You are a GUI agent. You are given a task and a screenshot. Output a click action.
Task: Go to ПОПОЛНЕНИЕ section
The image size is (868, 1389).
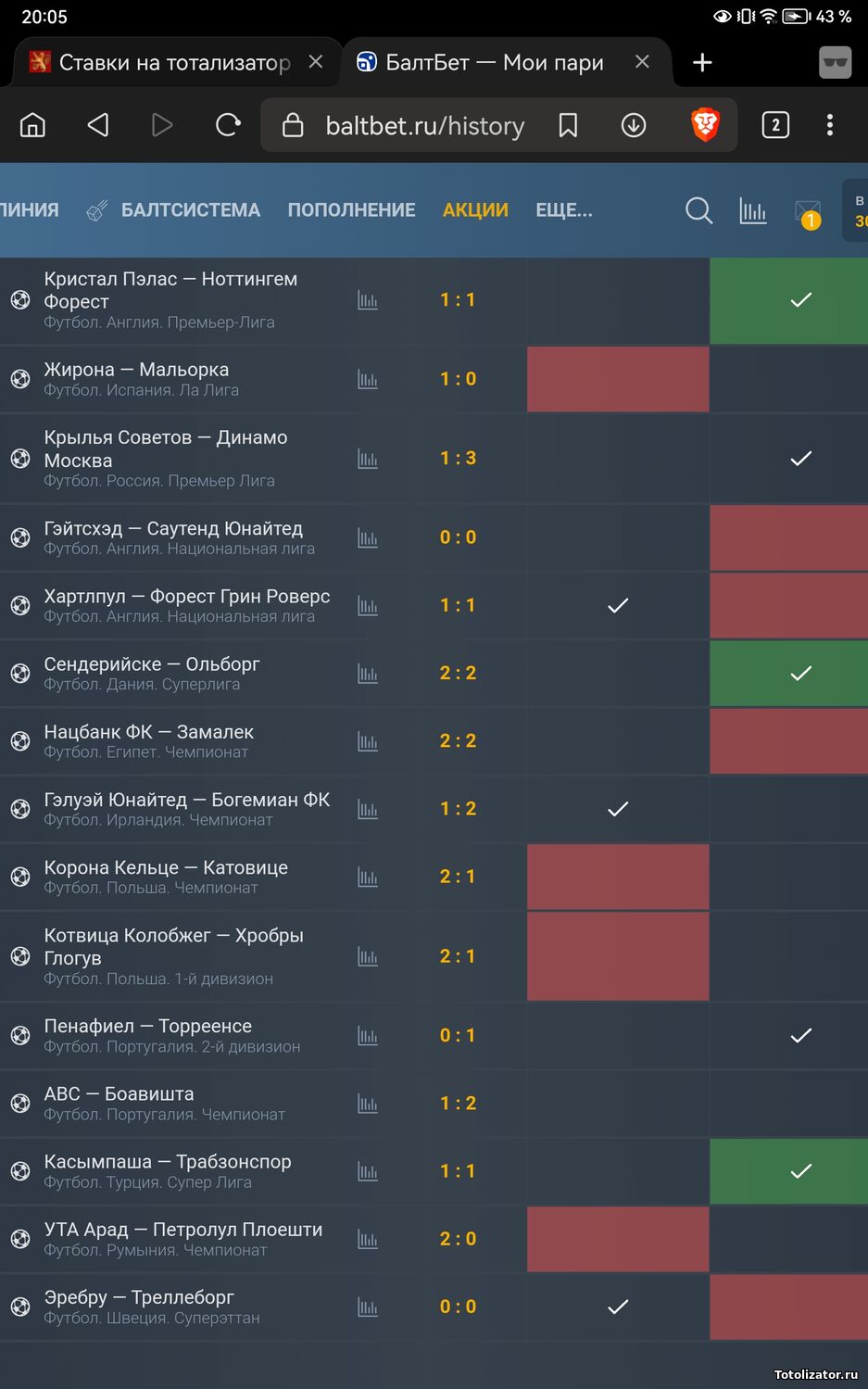point(351,210)
